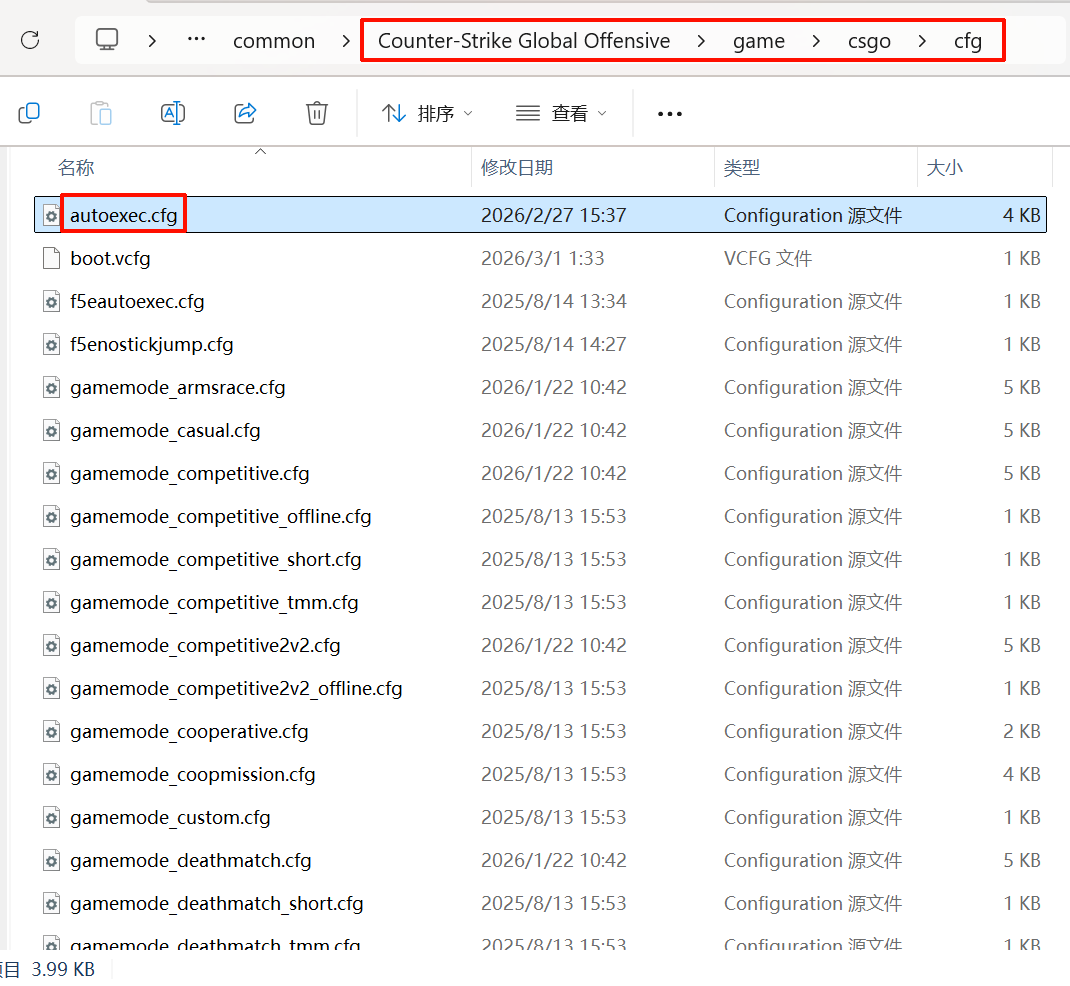Click the gamemode_cooperative.cfg file icon
The image size is (1070, 986).
click(x=51, y=731)
